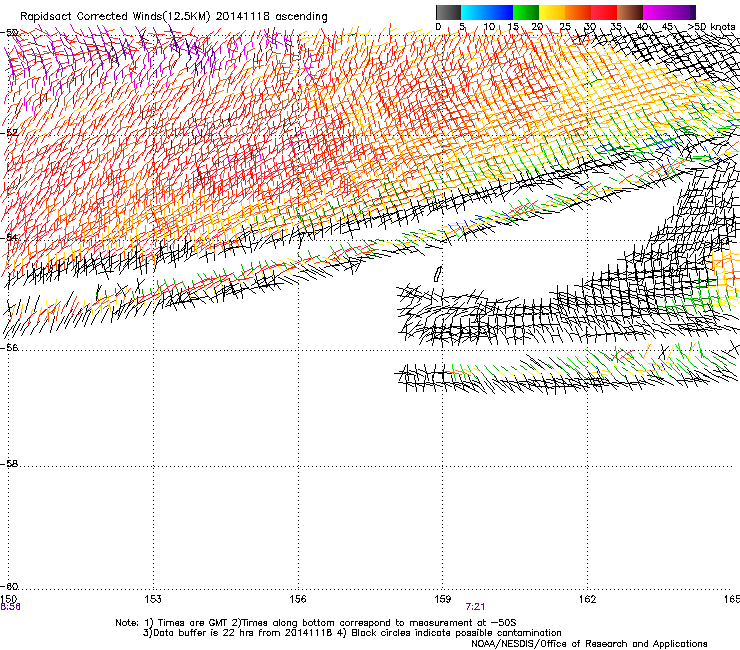Image resolution: width=740 pixels, height=650 pixels.
Task: Click the 'Data buffer is 22 hrs' note
Action: pos(352,633)
